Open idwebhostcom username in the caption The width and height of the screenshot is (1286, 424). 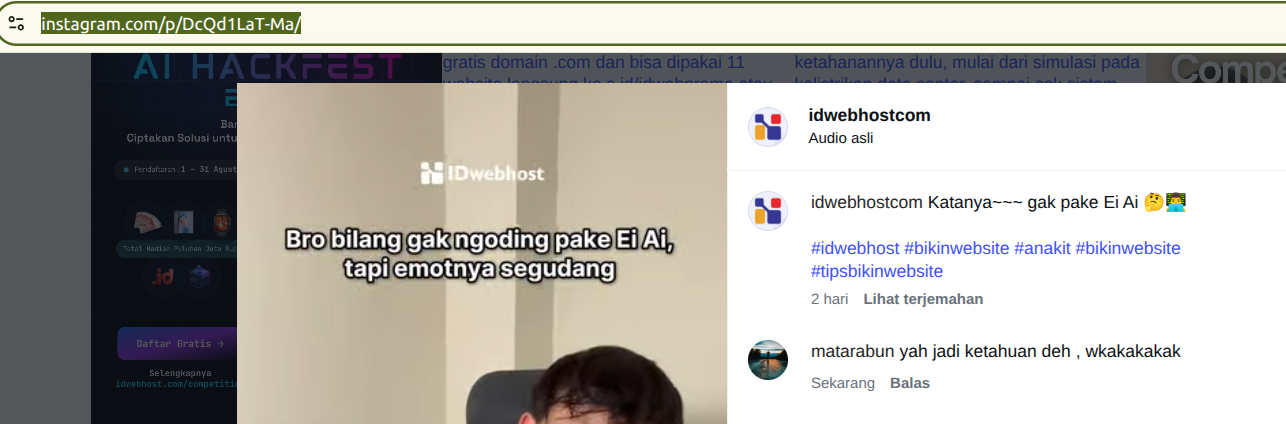866,203
